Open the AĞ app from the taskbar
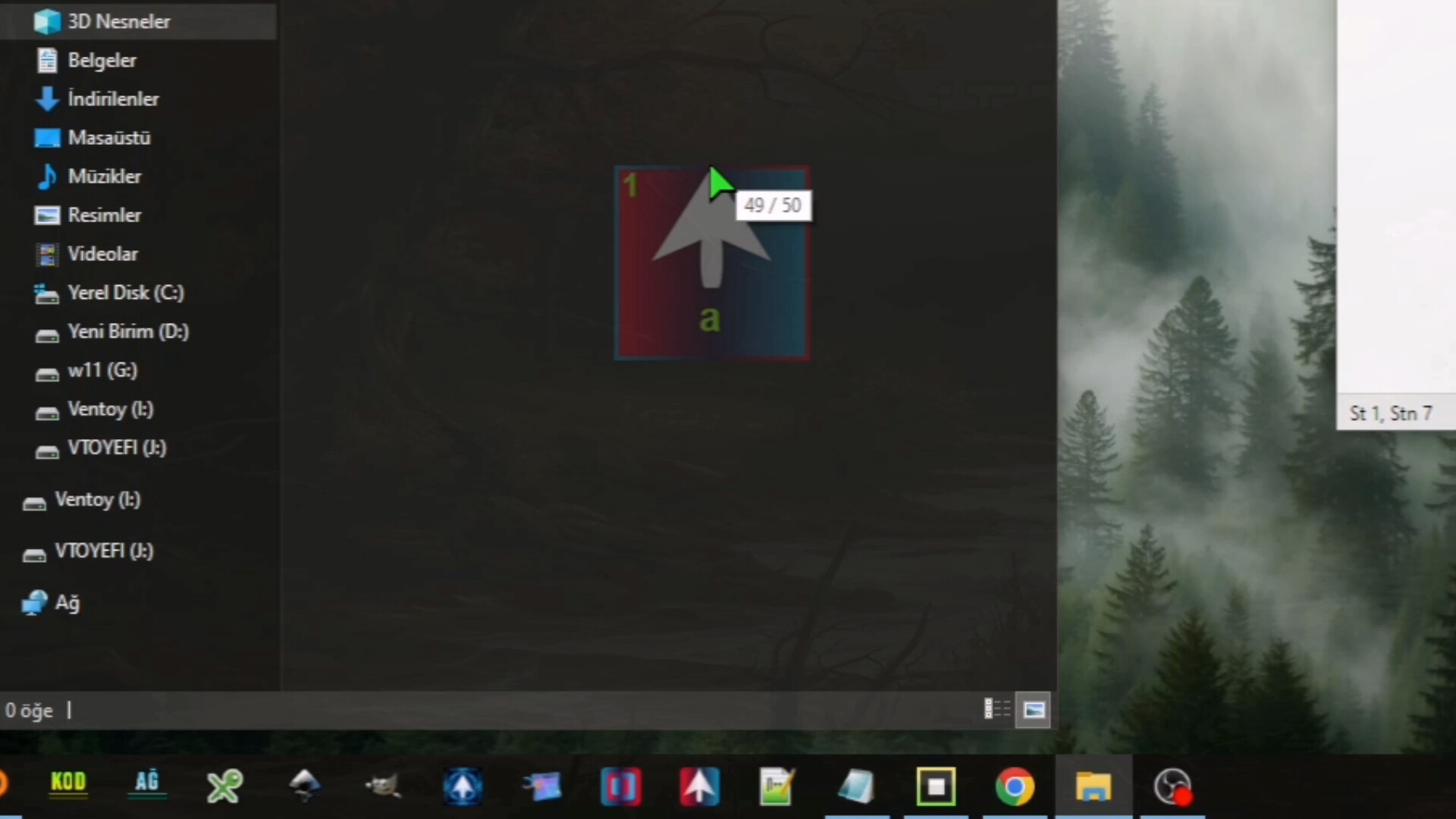Screen dimensions: 1456x819 (x=147, y=786)
